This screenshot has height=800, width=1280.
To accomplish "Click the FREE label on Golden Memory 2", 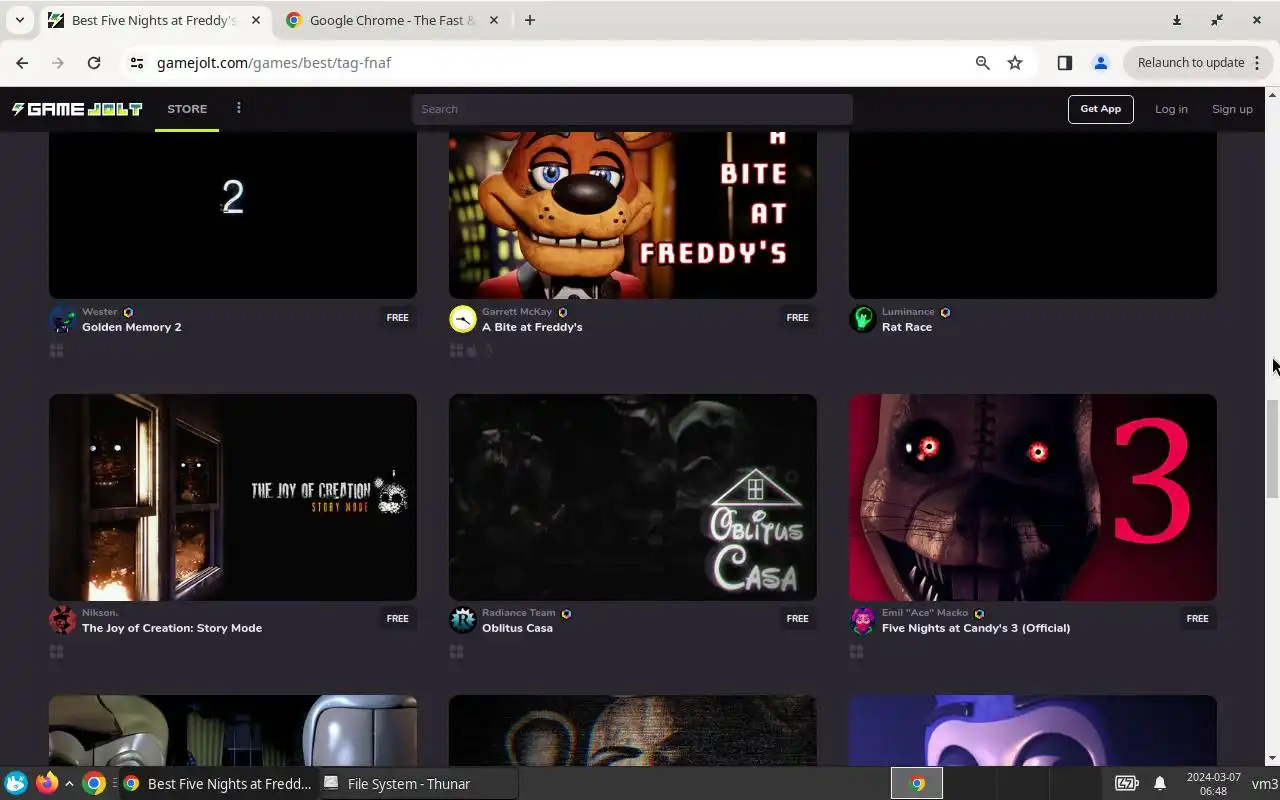I will pos(397,317).
